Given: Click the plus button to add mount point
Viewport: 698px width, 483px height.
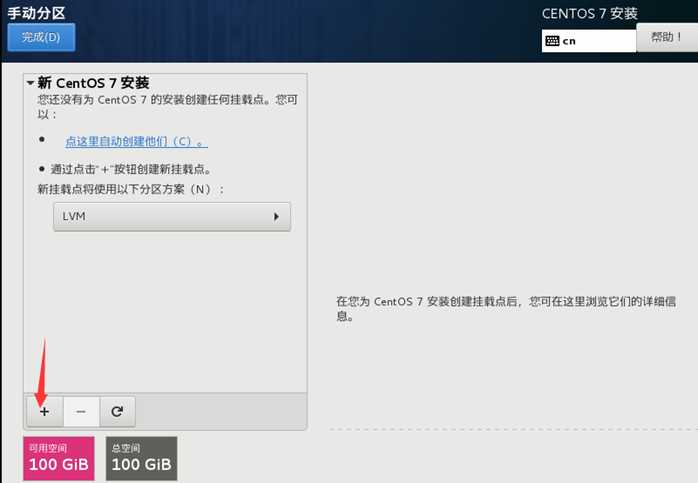Looking at the screenshot, I should pyautogui.click(x=45, y=412).
